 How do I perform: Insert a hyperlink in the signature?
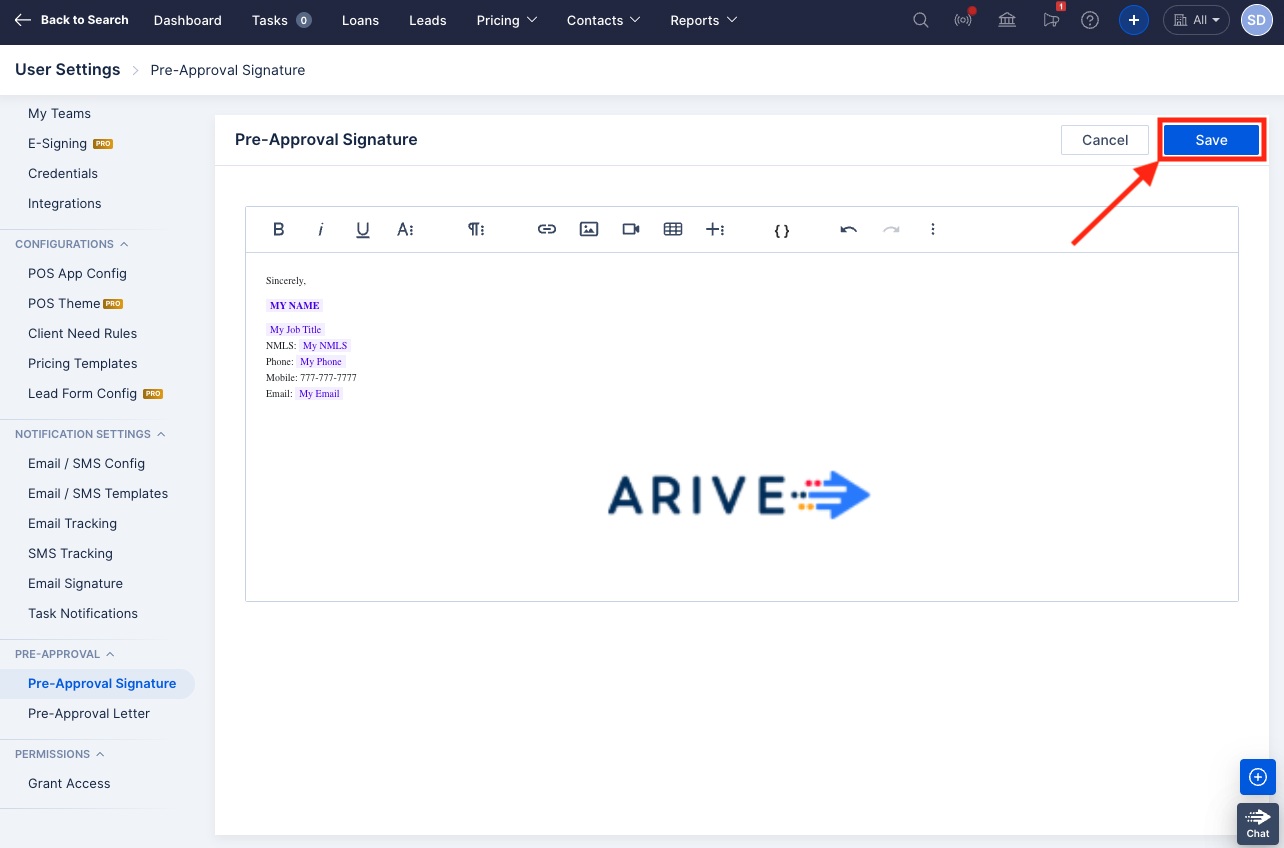pyautogui.click(x=547, y=229)
